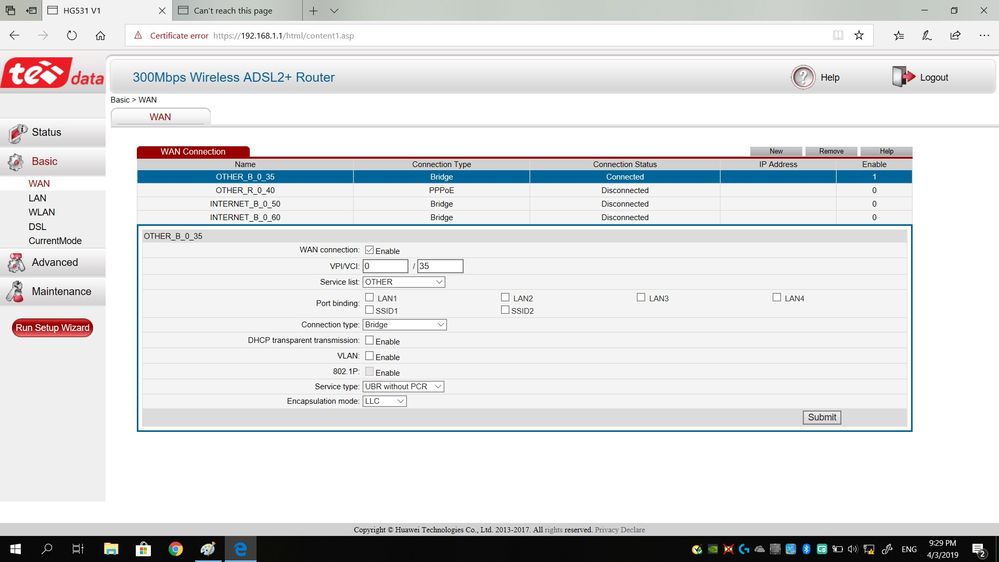Open Google Chrome from the taskbar
The height and width of the screenshot is (562, 999).
click(175, 549)
